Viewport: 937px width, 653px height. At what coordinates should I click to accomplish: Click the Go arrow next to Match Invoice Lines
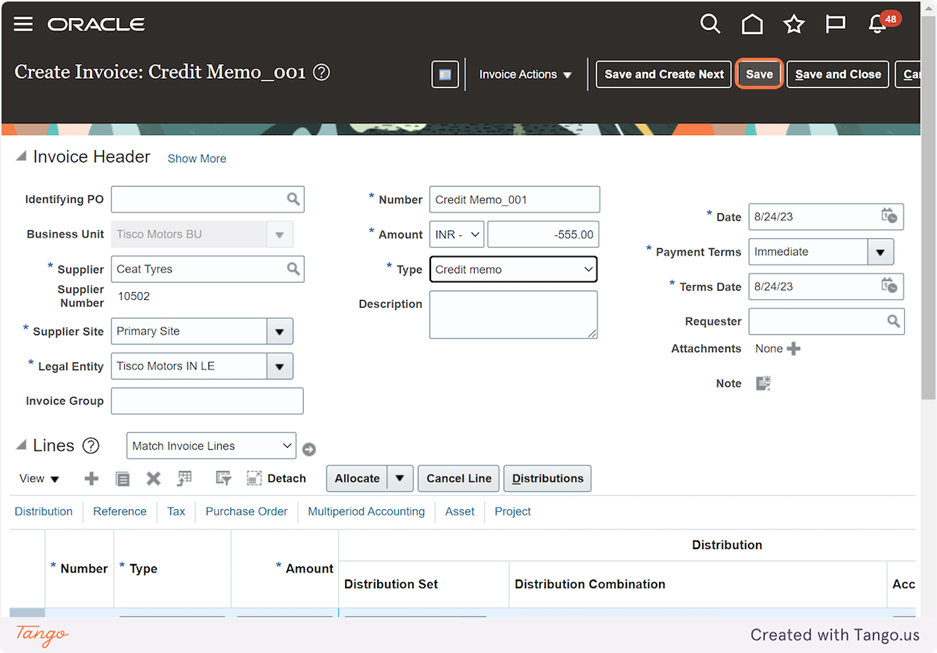309,449
